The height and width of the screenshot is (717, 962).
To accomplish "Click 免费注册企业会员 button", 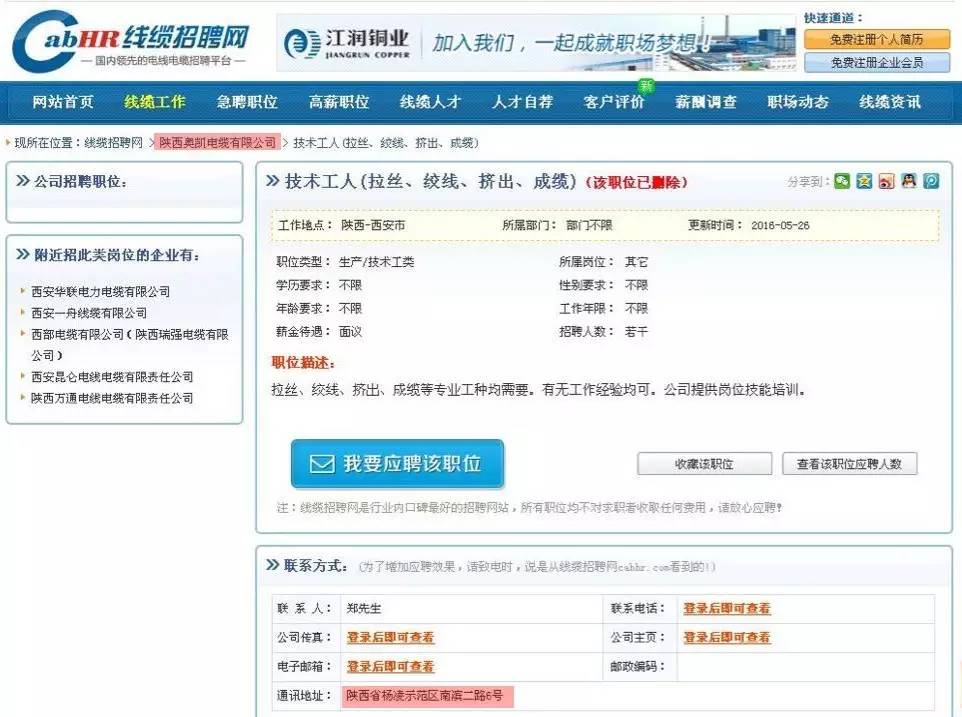I will click(x=877, y=63).
